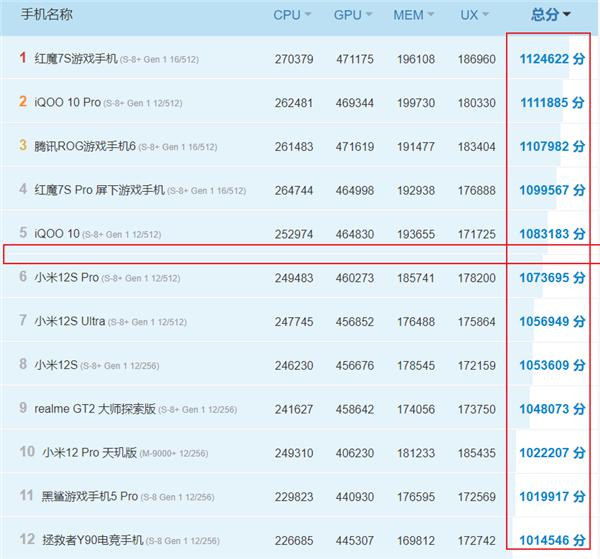The image size is (600, 559).
Task: Click MEM score 196108
Action: click(x=416, y=59)
